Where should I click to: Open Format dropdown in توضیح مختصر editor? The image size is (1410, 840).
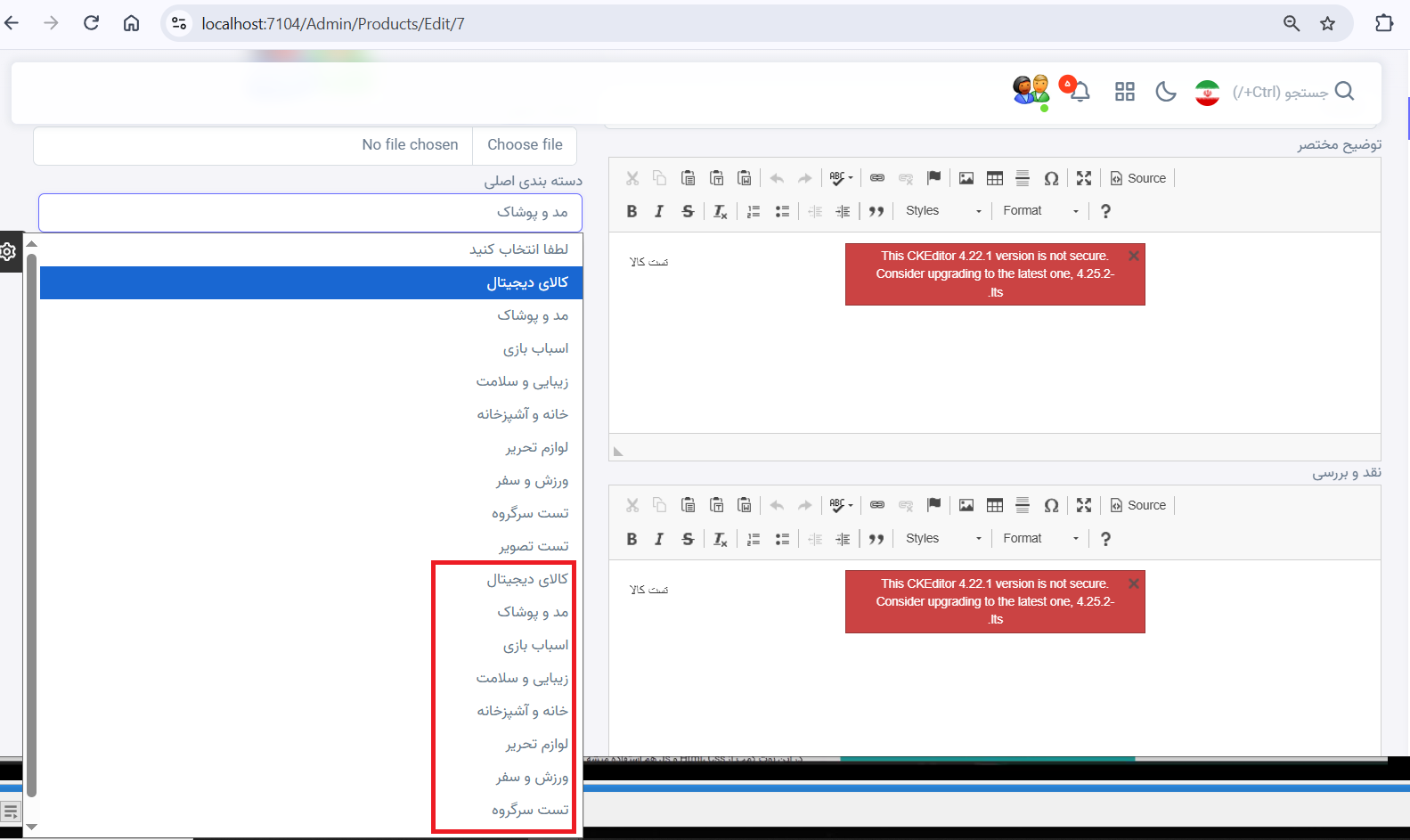(x=1040, y=211)
